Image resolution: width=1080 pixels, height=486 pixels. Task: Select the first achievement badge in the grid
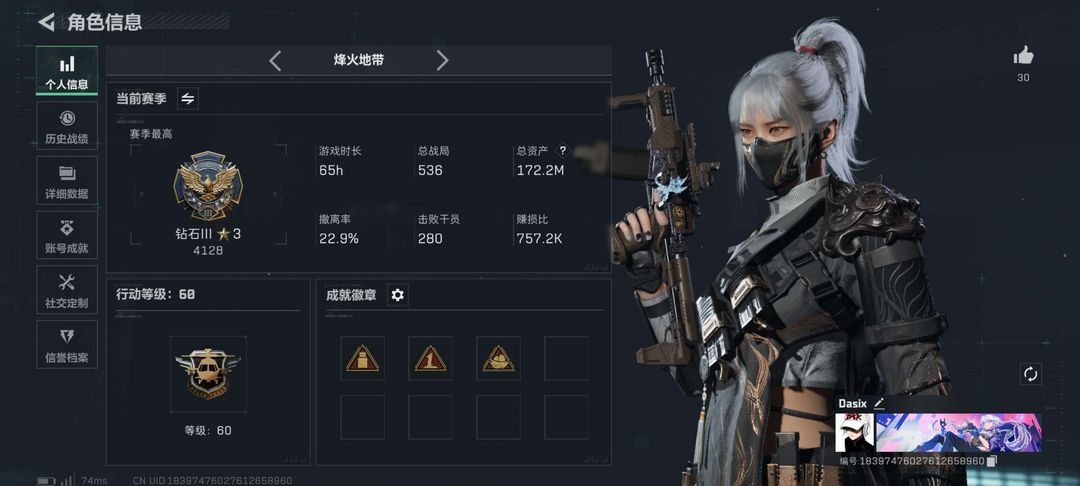(362, 358)
